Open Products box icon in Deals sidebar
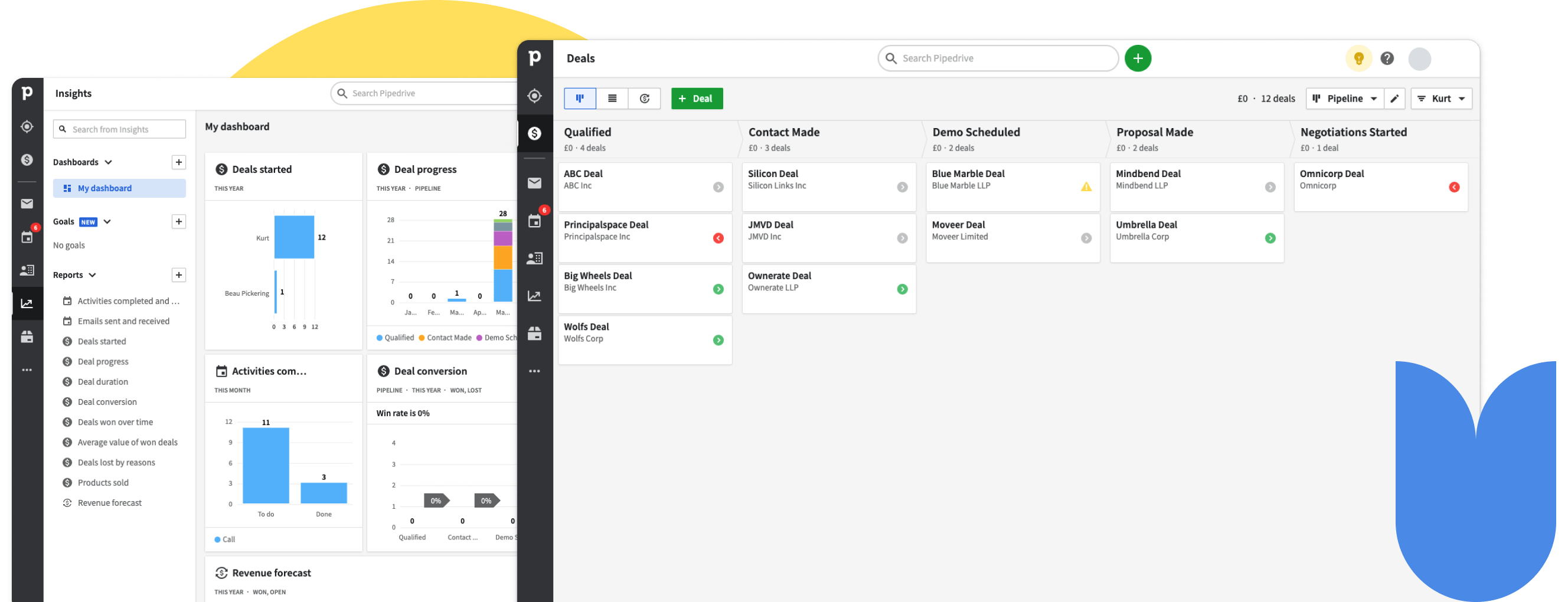 (534, 333)
